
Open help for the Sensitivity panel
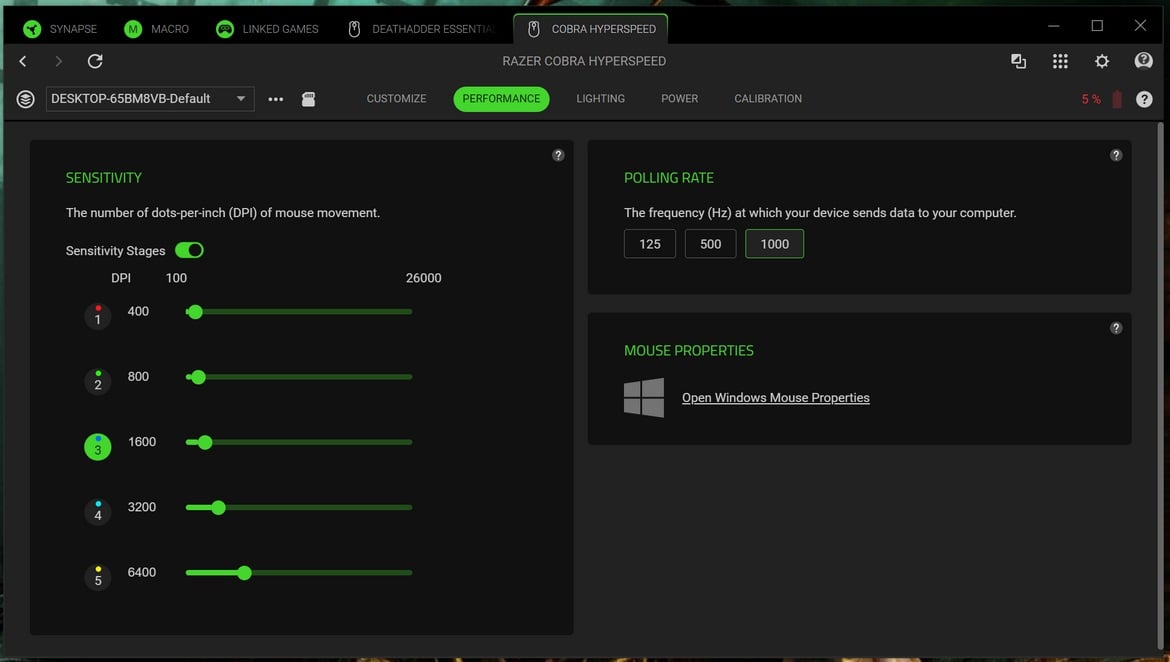tap(558, 155)
